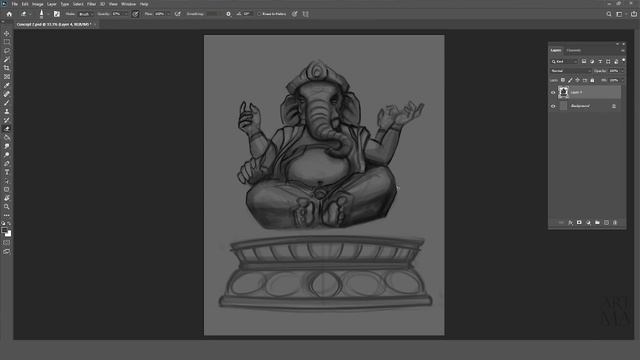Select the Move tool

pos(7,33)
